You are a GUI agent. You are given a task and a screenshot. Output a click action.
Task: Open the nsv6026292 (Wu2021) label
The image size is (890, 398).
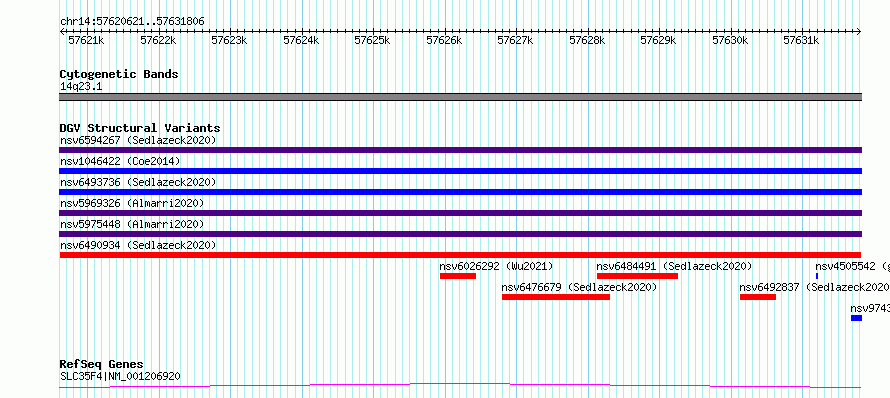pyautogui.click(x=496, y=266)
